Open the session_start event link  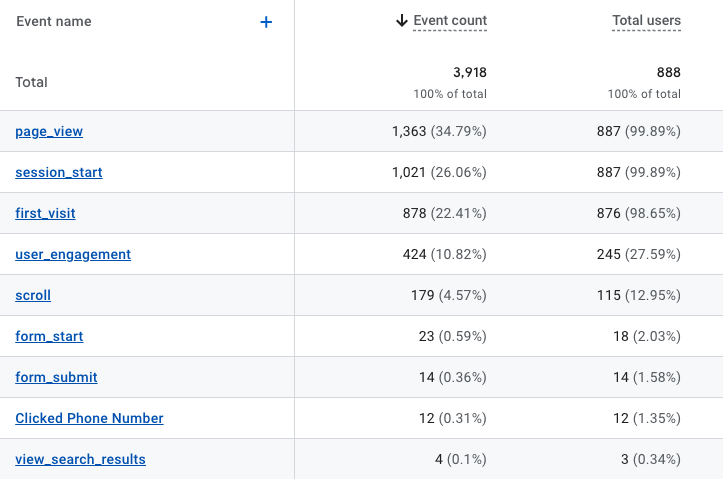[x=59, y=172]
